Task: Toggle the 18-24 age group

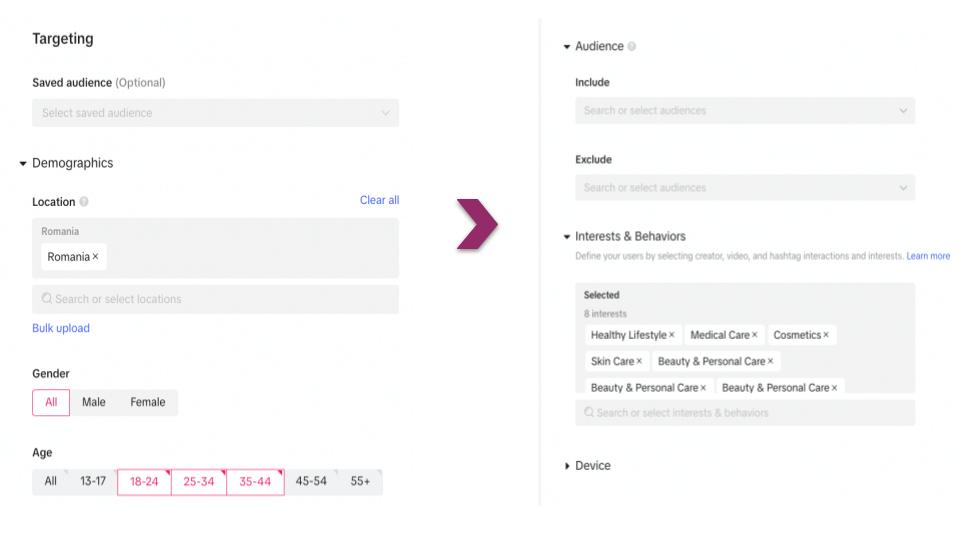Action: tap(144, 482)
